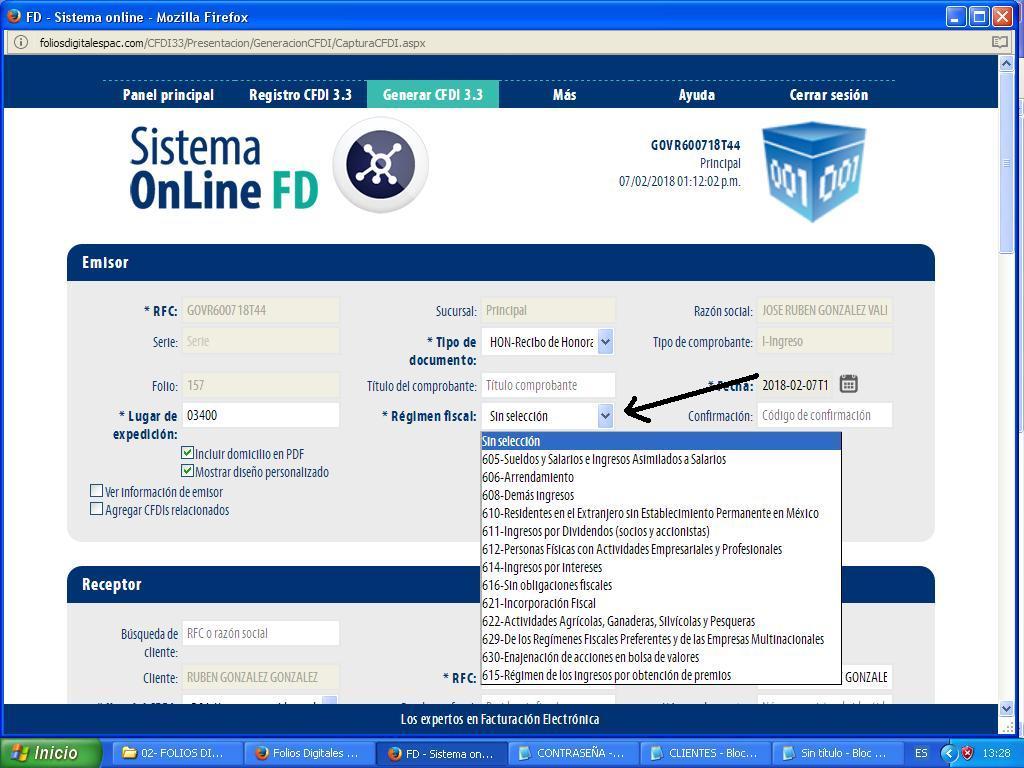Open CLIENTES - Bloc taskbar item
The image size is (1024, 768).
tap(705, 753)
